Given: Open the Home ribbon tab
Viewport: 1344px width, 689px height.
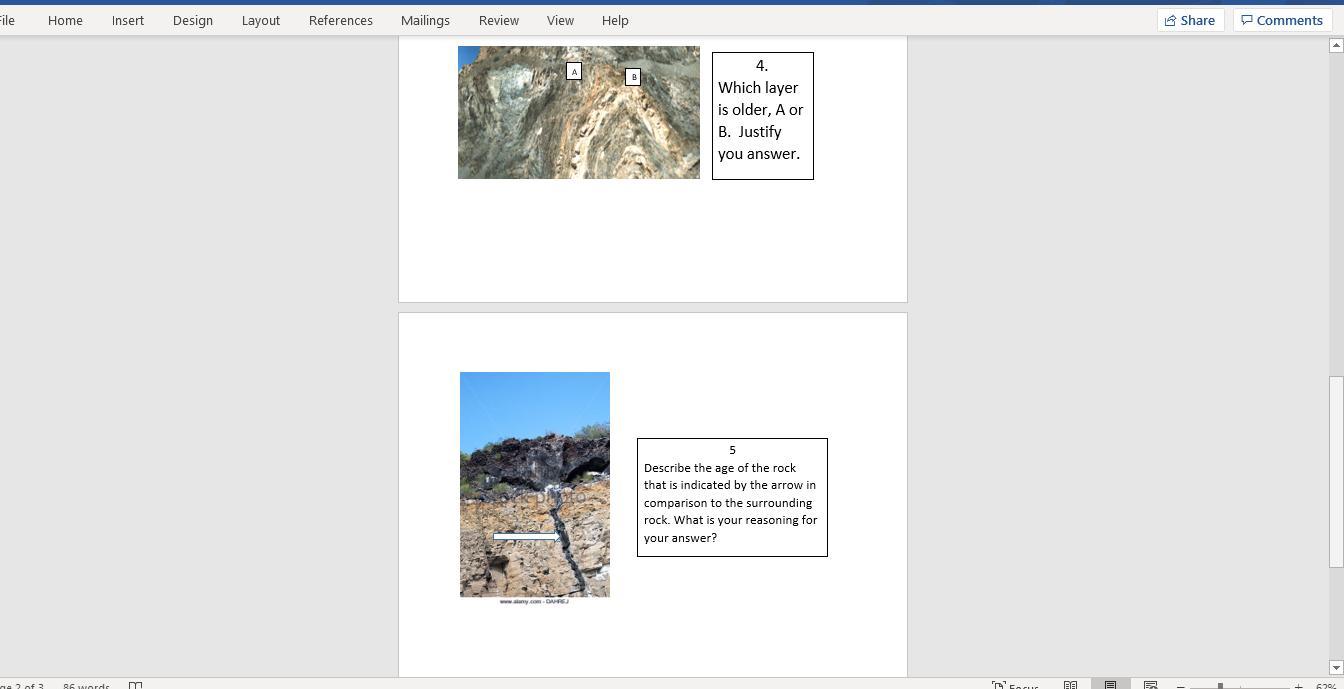Looking at the screenshot, I should (x=65, y=20).
